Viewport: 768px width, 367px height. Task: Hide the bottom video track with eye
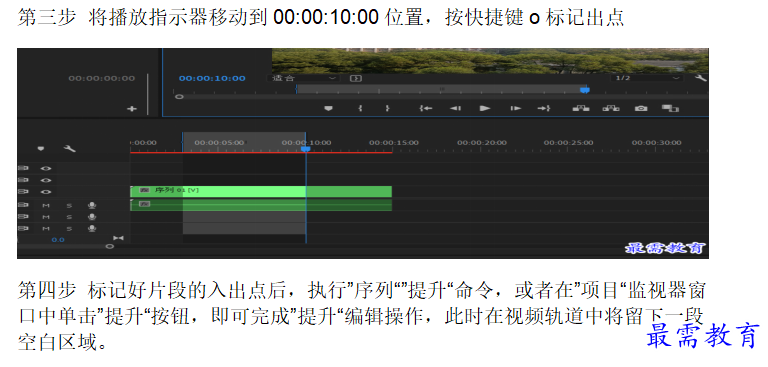[x=46, y=192]
